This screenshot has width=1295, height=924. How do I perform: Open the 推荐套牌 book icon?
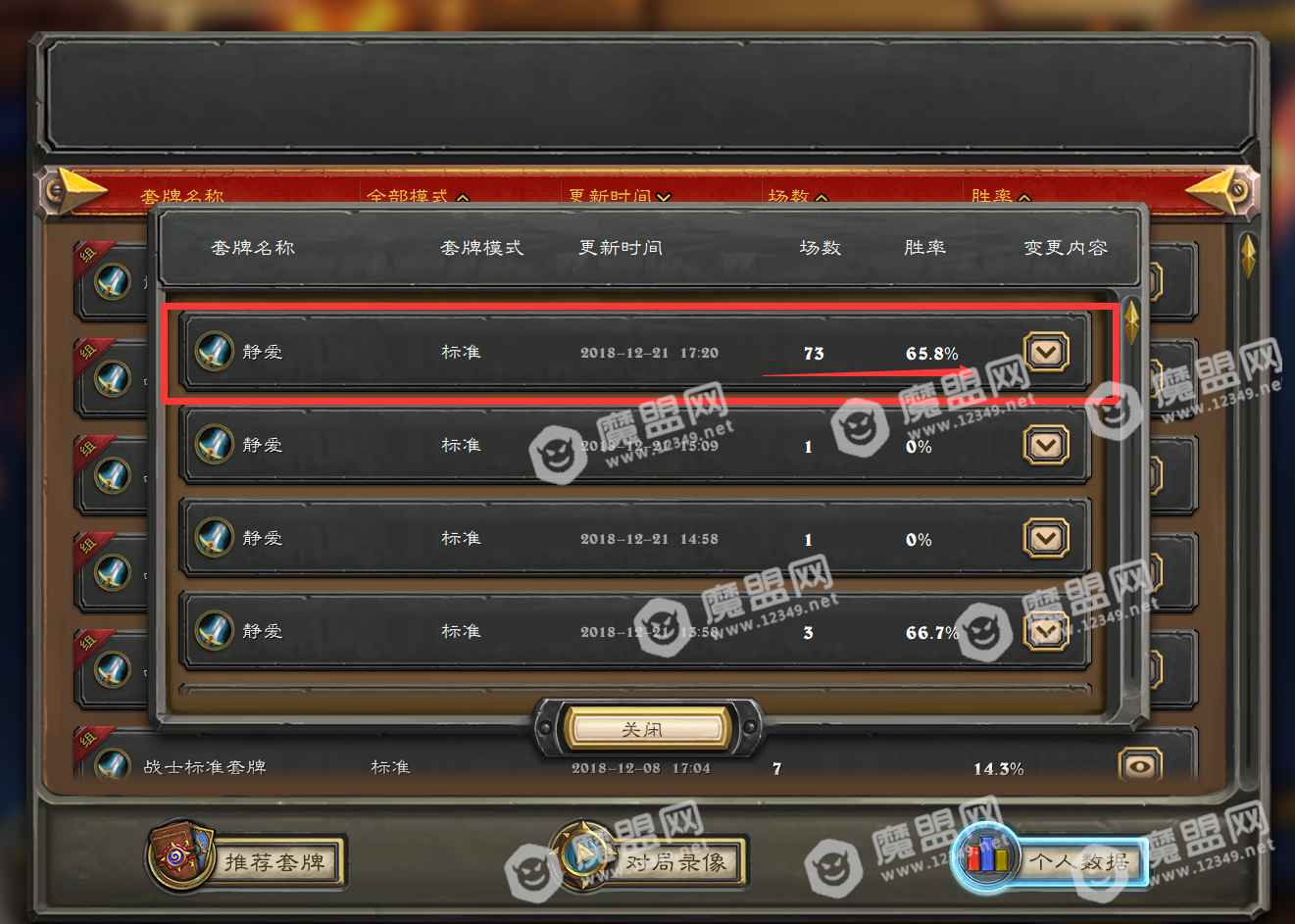click(x=180, y=857)
